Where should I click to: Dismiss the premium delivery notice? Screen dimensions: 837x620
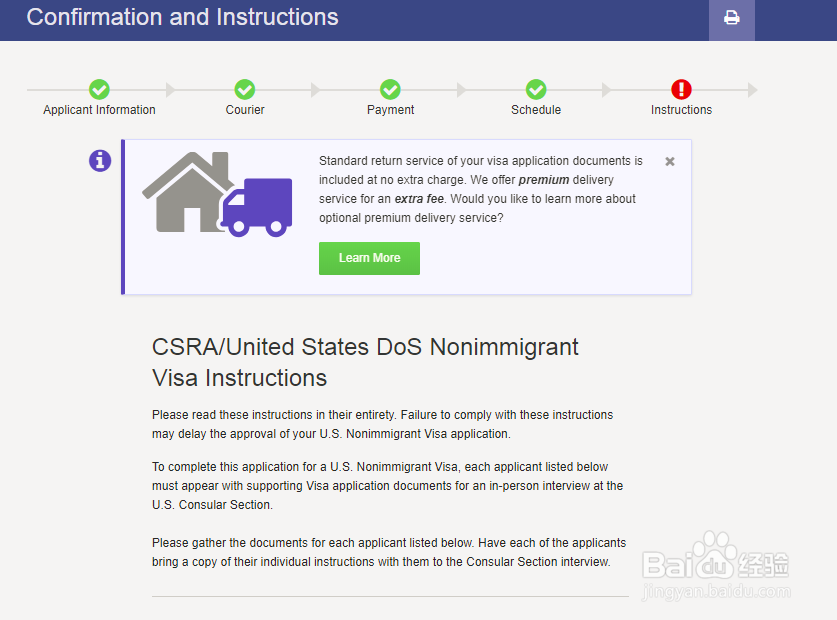click(x=670, y=161)
